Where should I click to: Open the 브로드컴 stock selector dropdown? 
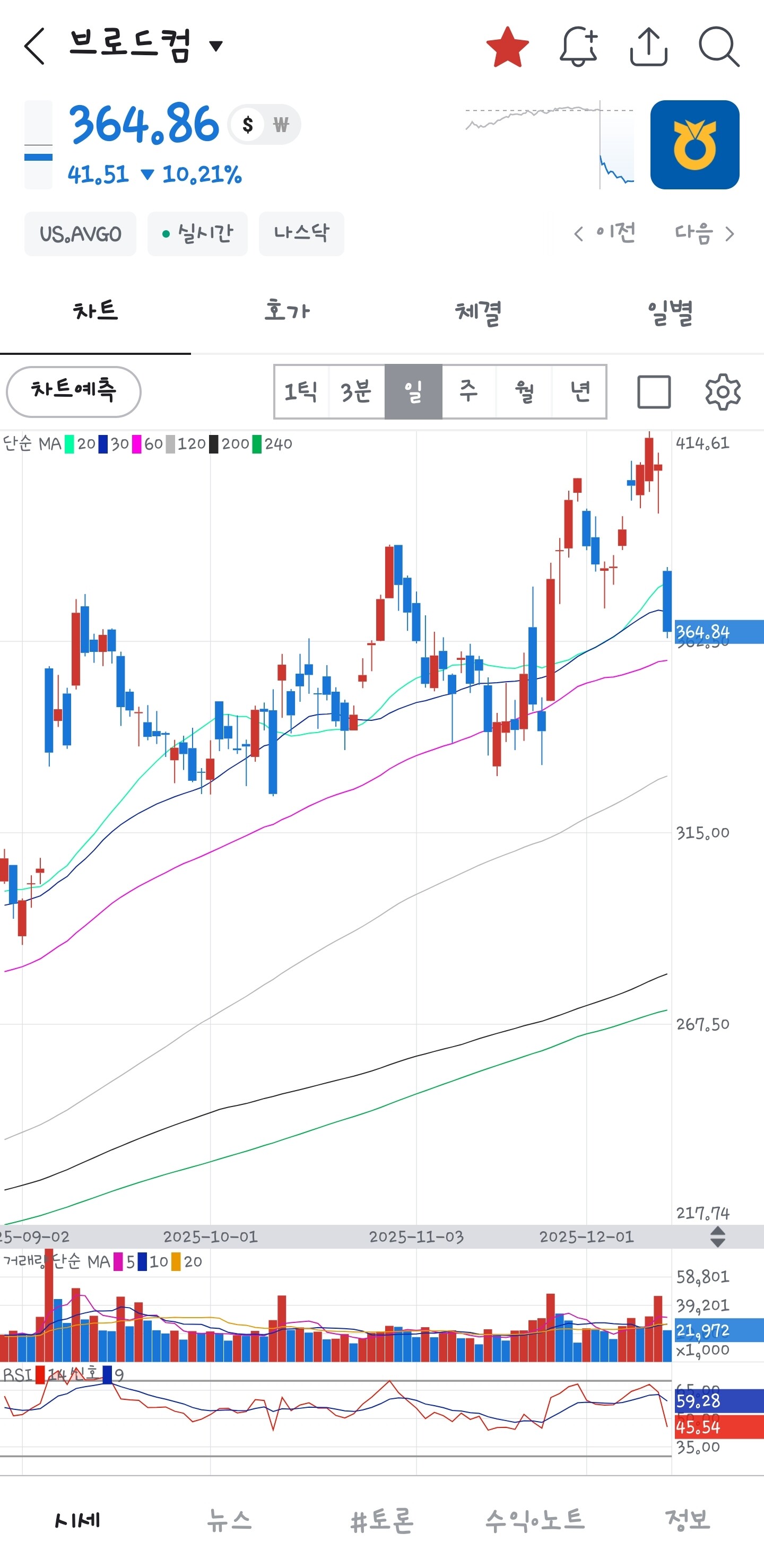[146, 46]
